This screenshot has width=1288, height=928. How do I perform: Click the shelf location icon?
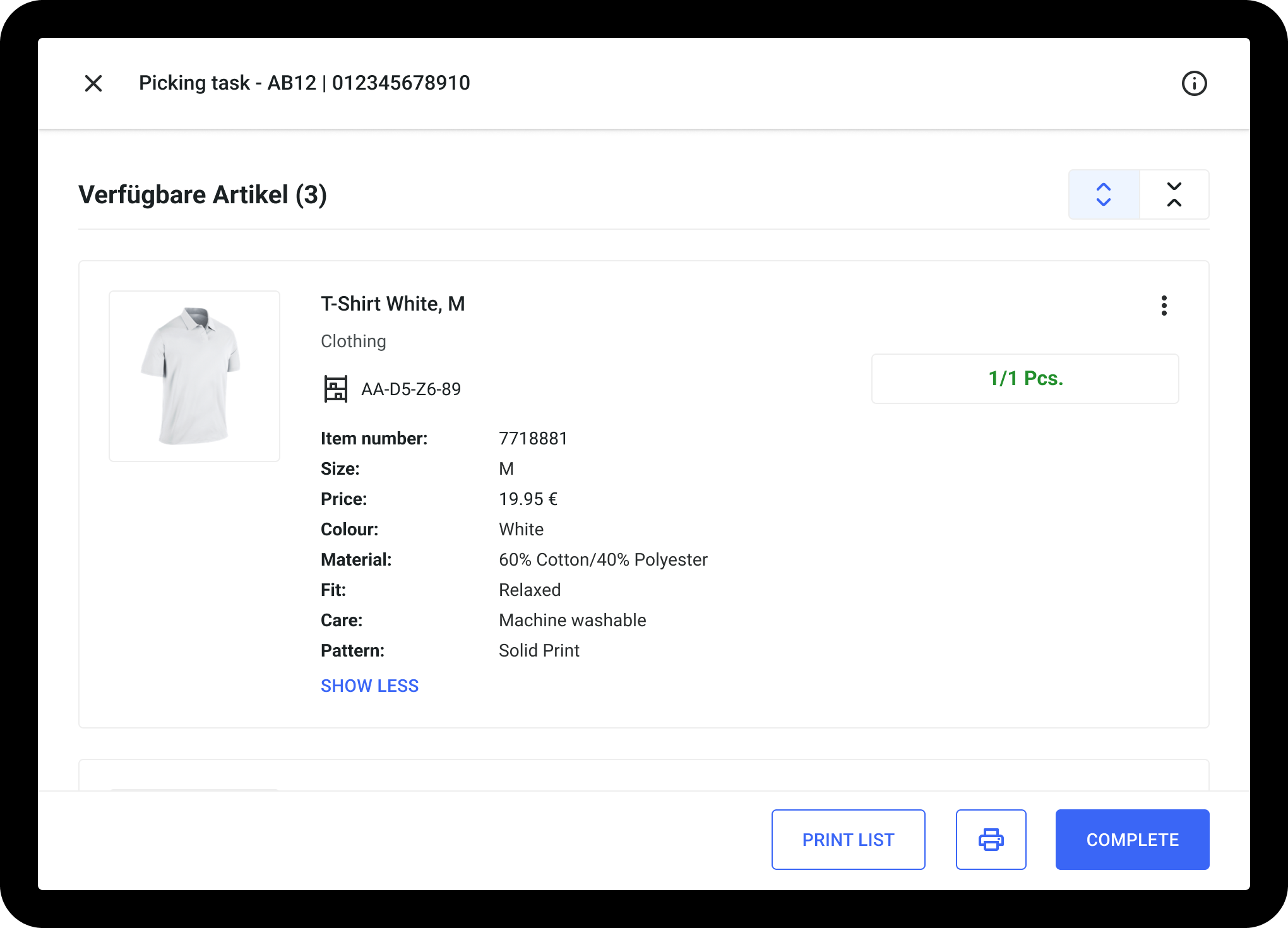click(335, 389)
